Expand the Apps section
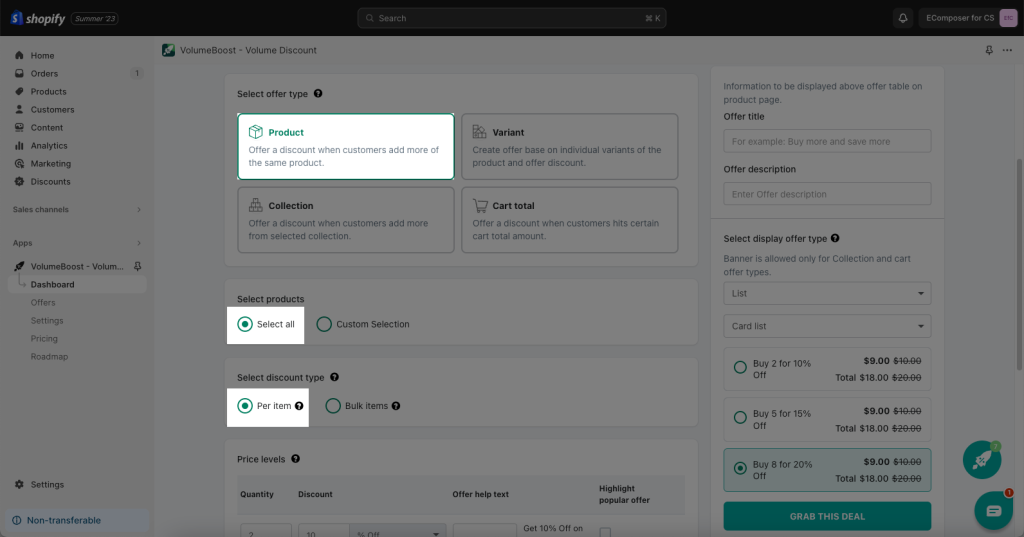1024x537 pixels. tap(138, 243)
